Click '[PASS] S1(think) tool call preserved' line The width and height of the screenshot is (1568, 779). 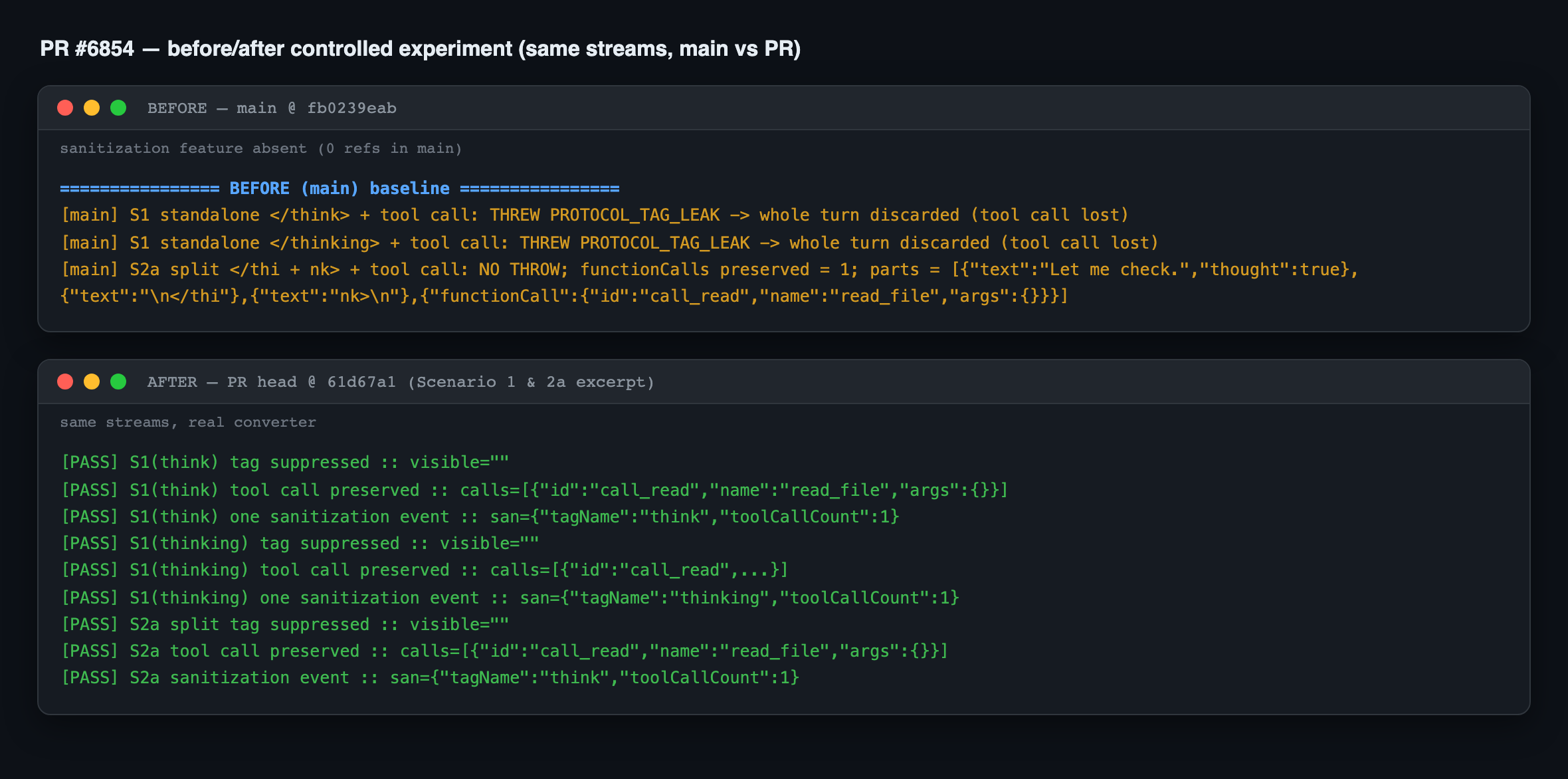[535, 490]
